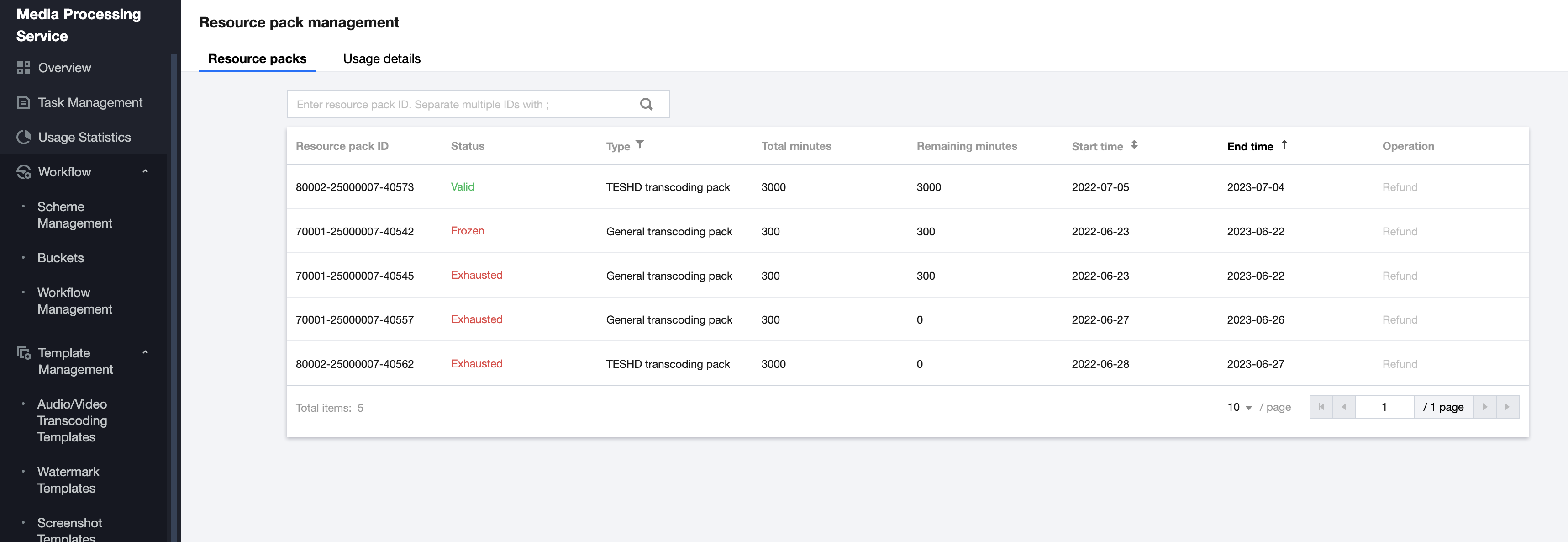Collapse the Workflow sidebar section
Viewport: 1568px width, 542px height.
click(145, 172)
